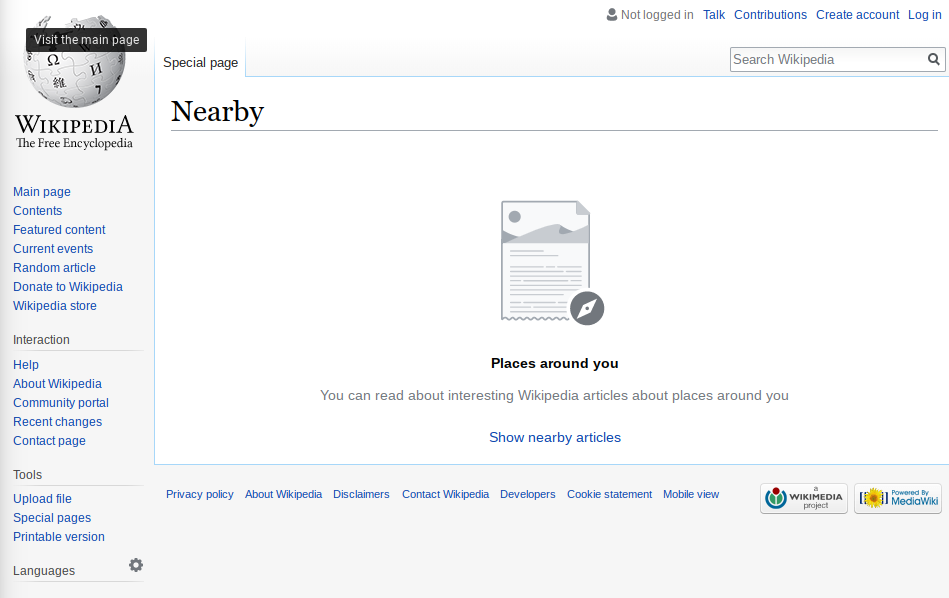The height and width of the screenshot is (598, 949).
Task: Show nearby articles
Action: pos(554,437)
